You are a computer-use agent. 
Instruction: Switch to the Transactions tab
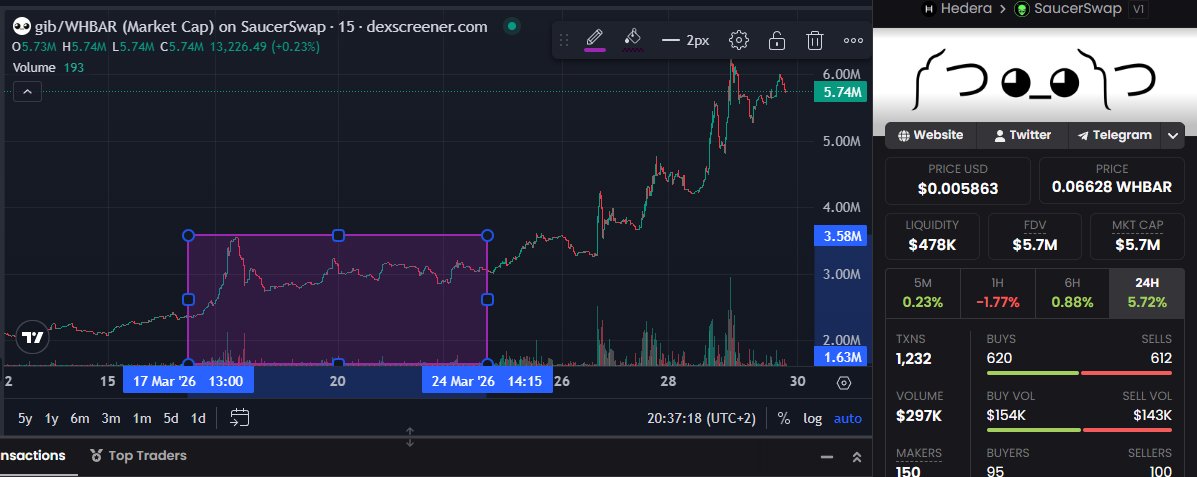(x=32, y=456)
